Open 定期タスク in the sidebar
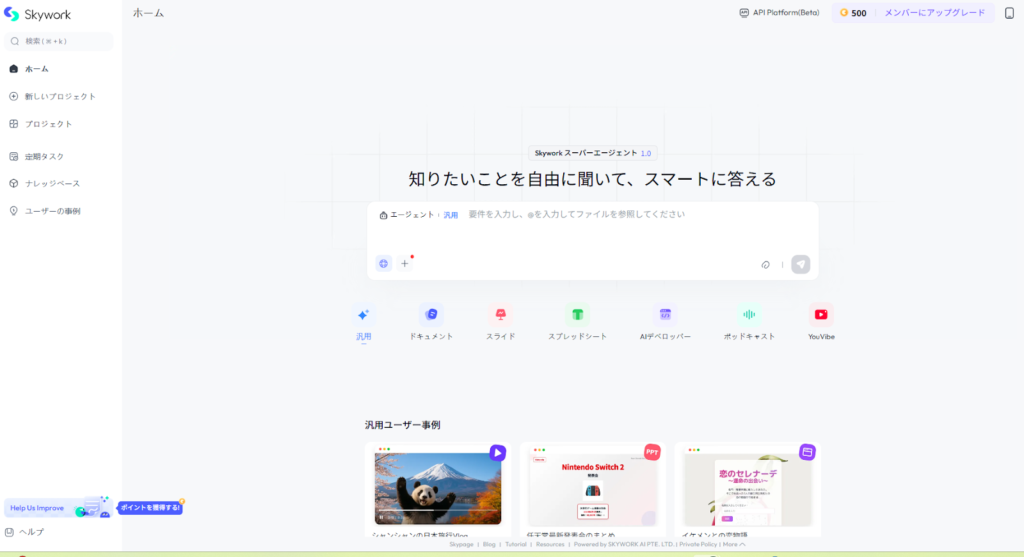This screenshot has height=557, width=1024. 44,156
